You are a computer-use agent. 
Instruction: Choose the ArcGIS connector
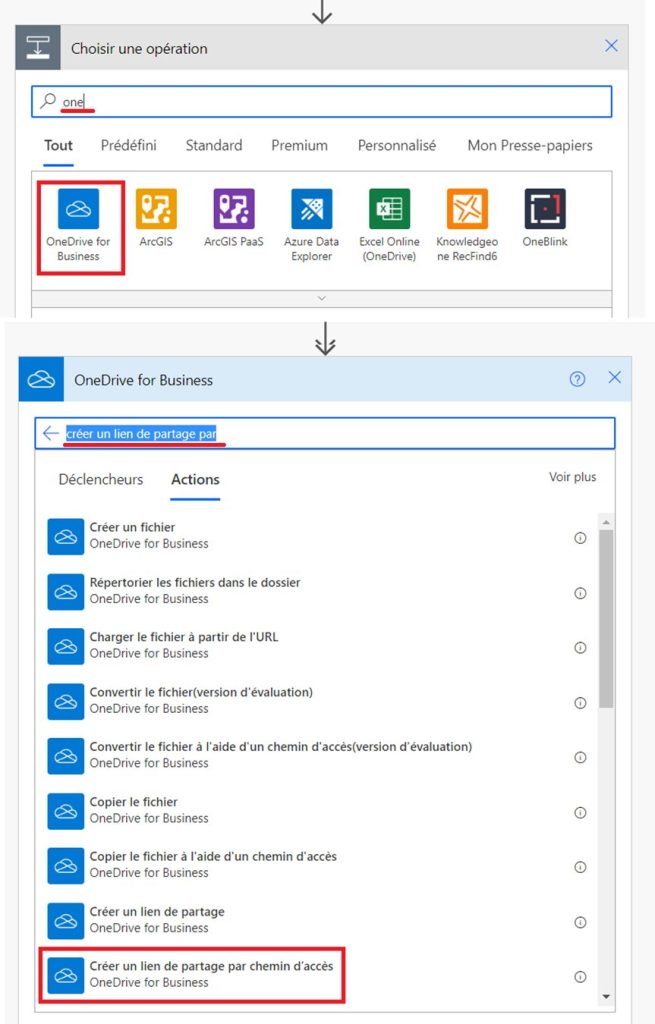(156, 208)
